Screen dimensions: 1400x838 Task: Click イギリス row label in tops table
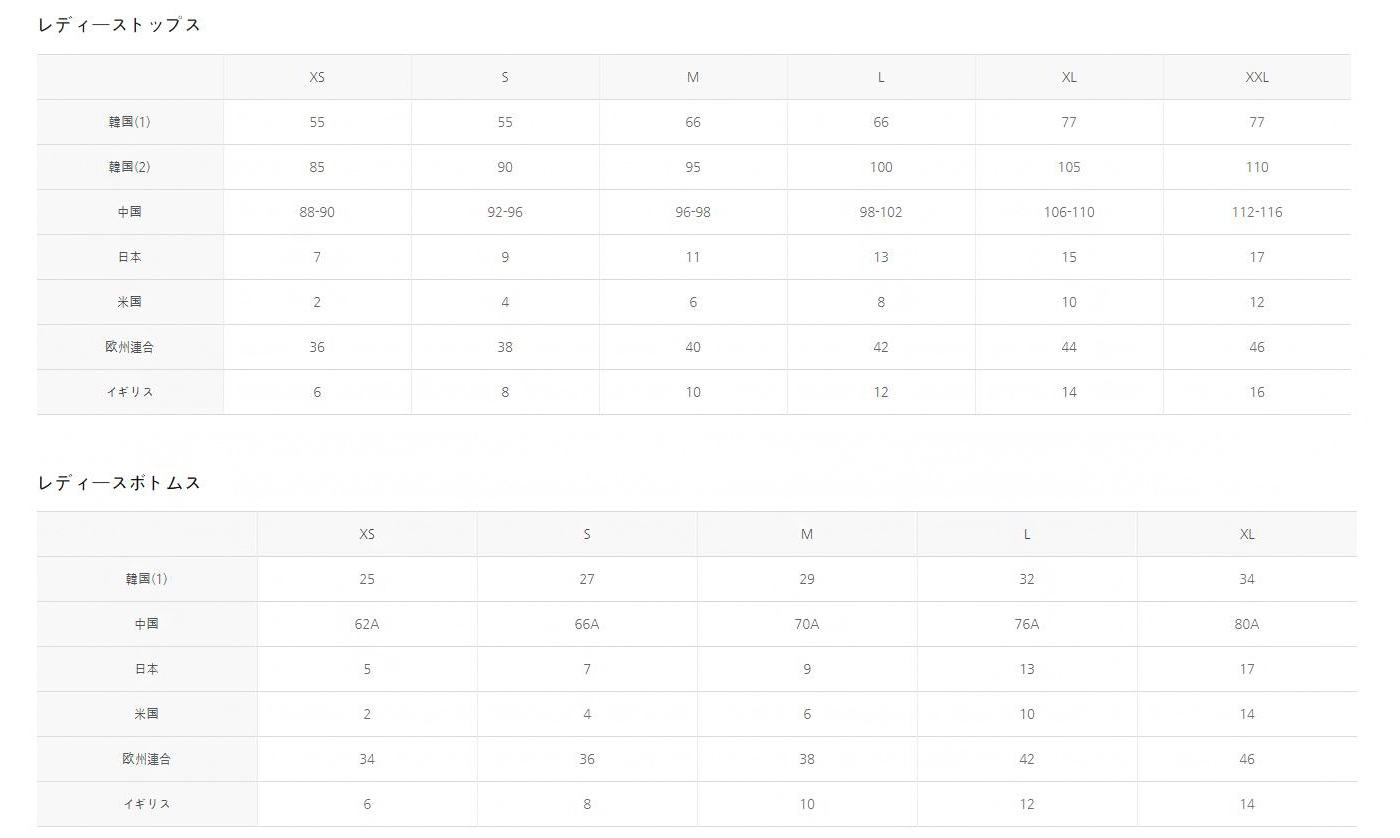coord(130,392)
